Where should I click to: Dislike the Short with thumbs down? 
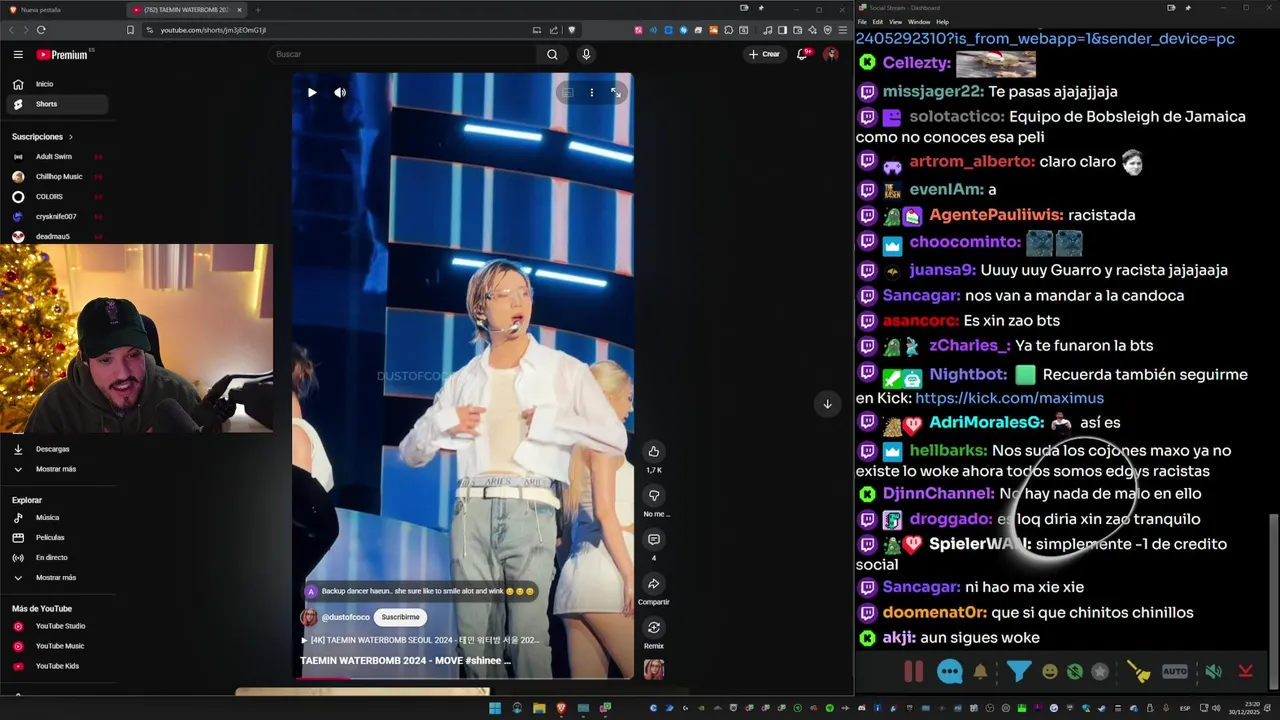click(x=653, y=496)
